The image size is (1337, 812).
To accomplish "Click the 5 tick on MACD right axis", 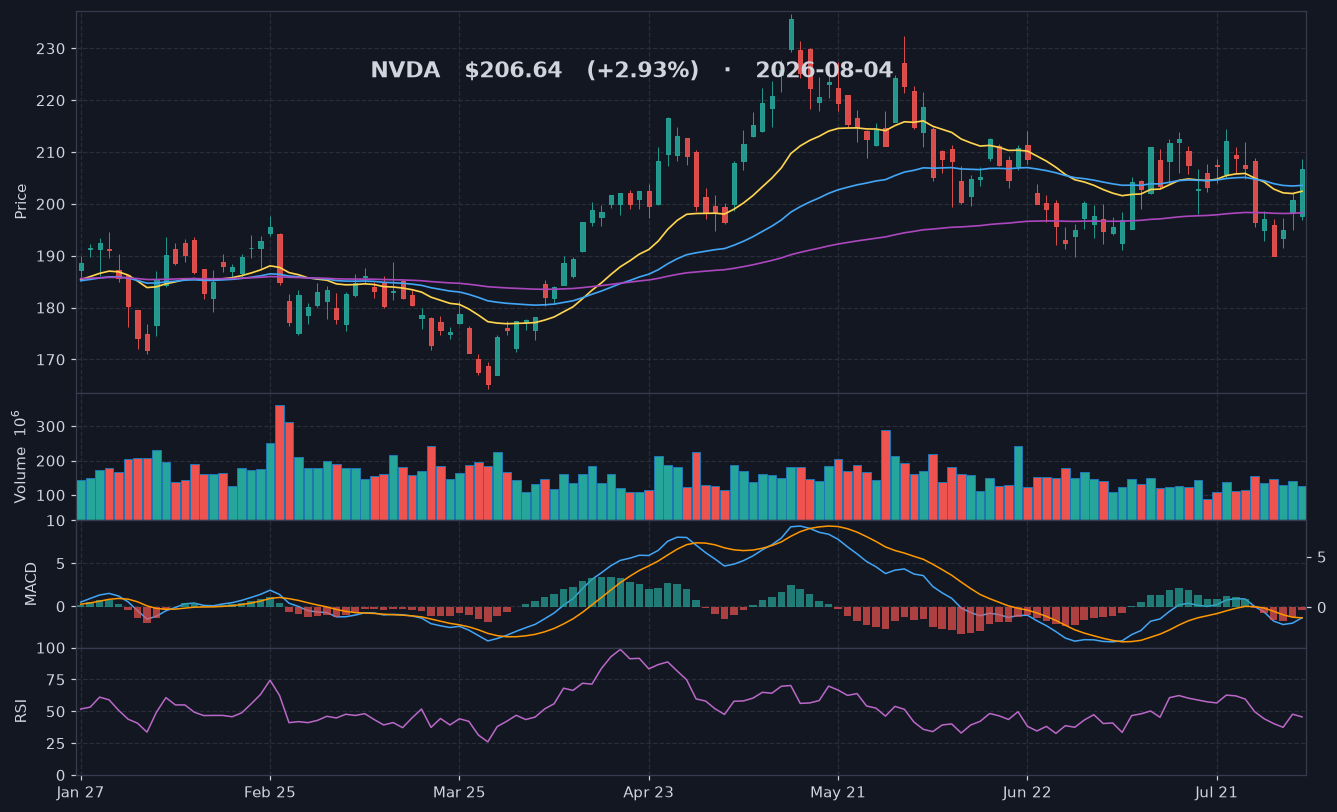I will pyautogui.click(x=1320, y=557).
